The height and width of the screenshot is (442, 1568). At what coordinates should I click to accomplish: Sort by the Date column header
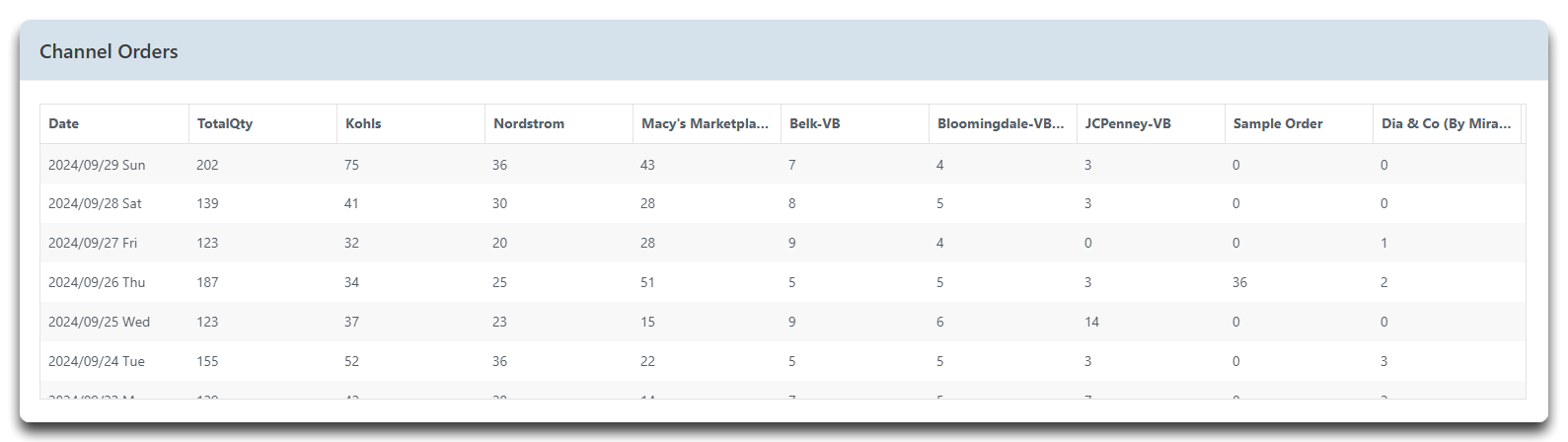tap(113, 123)
